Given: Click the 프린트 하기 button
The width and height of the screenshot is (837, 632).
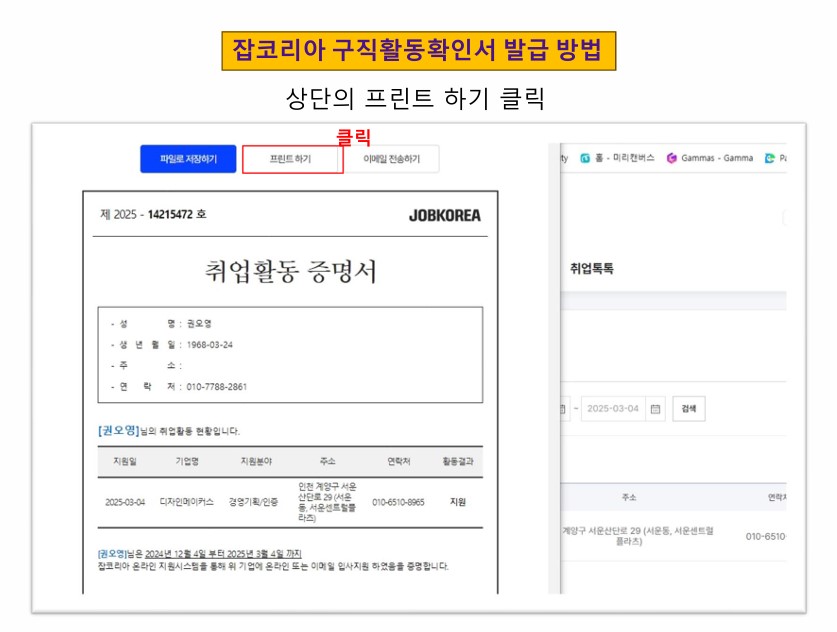Looking at the screenshot, I should pos(290,159).
